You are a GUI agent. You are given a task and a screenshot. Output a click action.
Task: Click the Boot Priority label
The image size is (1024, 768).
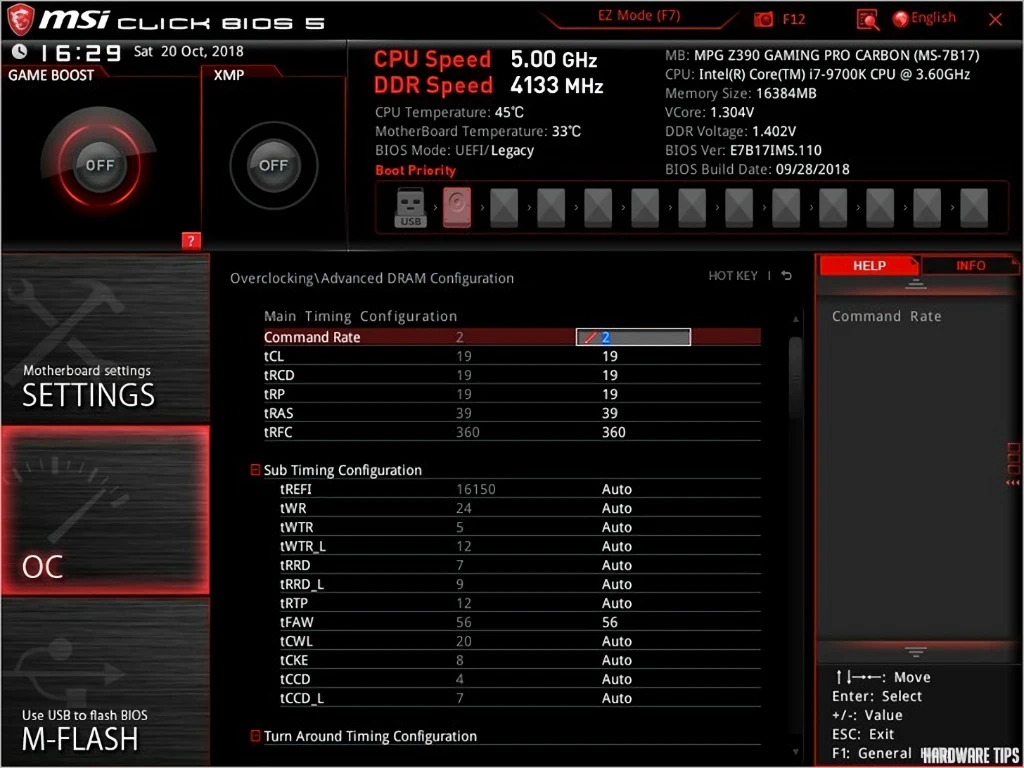coord(415,170)
